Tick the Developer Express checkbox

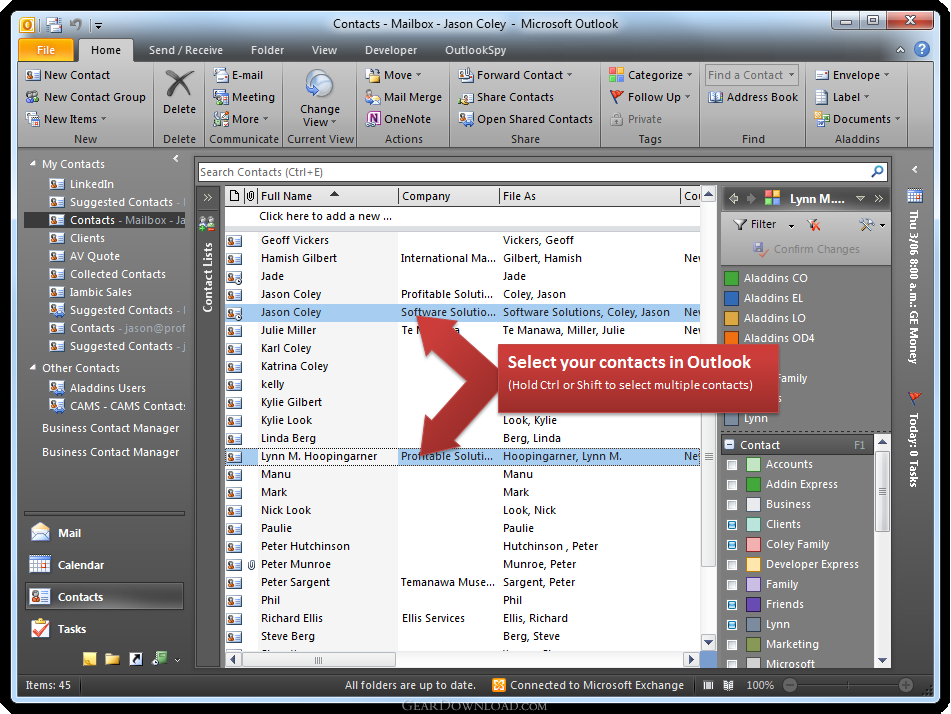(x=732, y=565)
